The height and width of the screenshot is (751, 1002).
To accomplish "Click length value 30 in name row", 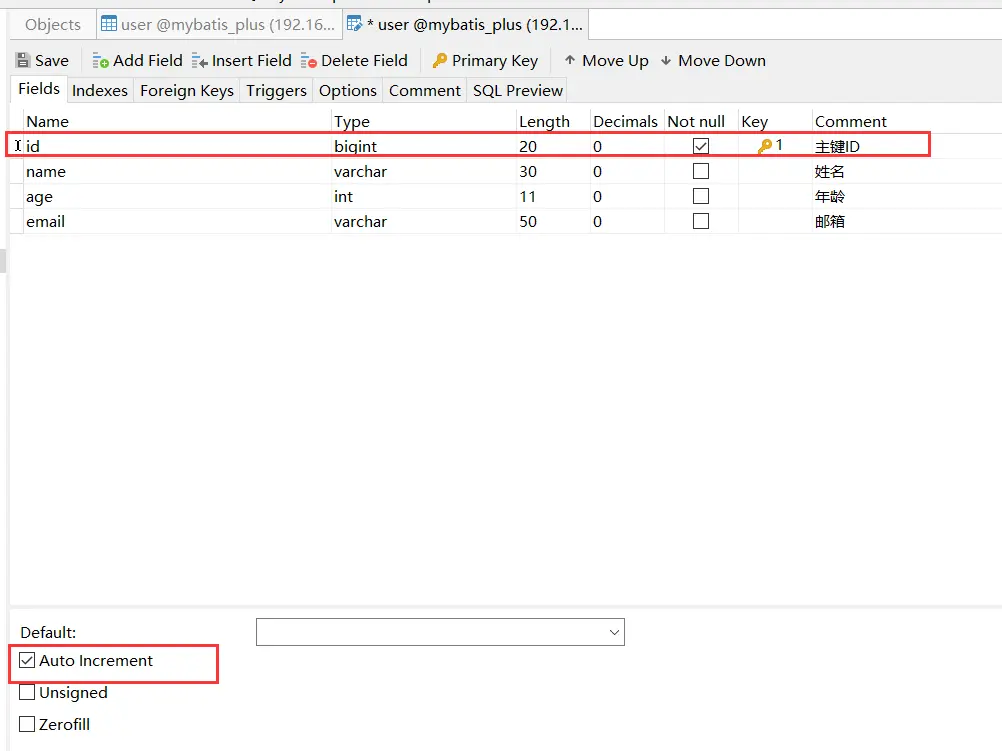I will pos(553,171).
